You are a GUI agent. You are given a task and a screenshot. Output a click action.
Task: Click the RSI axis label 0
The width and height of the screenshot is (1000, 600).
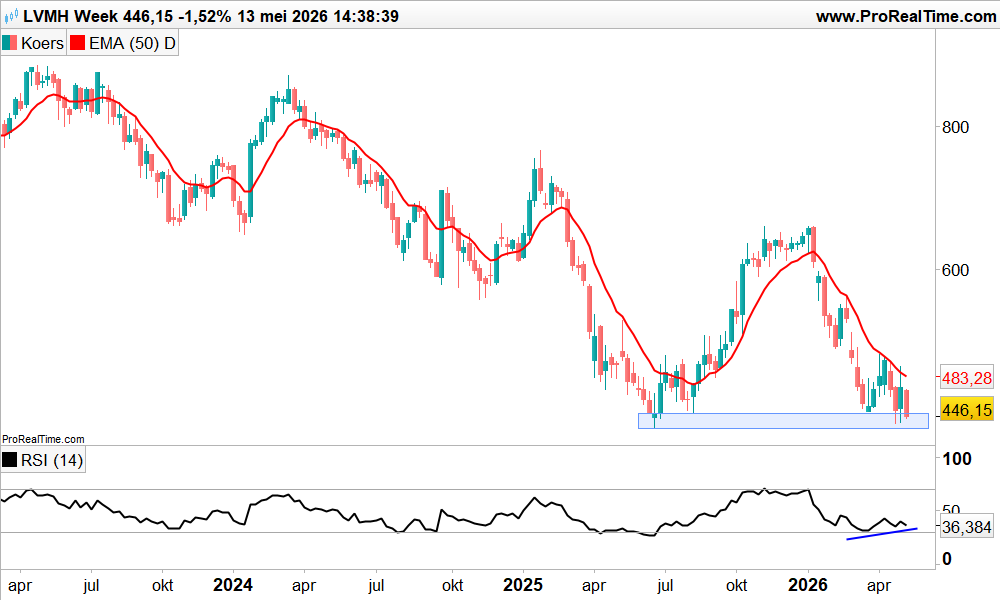(x=946, y=559)
